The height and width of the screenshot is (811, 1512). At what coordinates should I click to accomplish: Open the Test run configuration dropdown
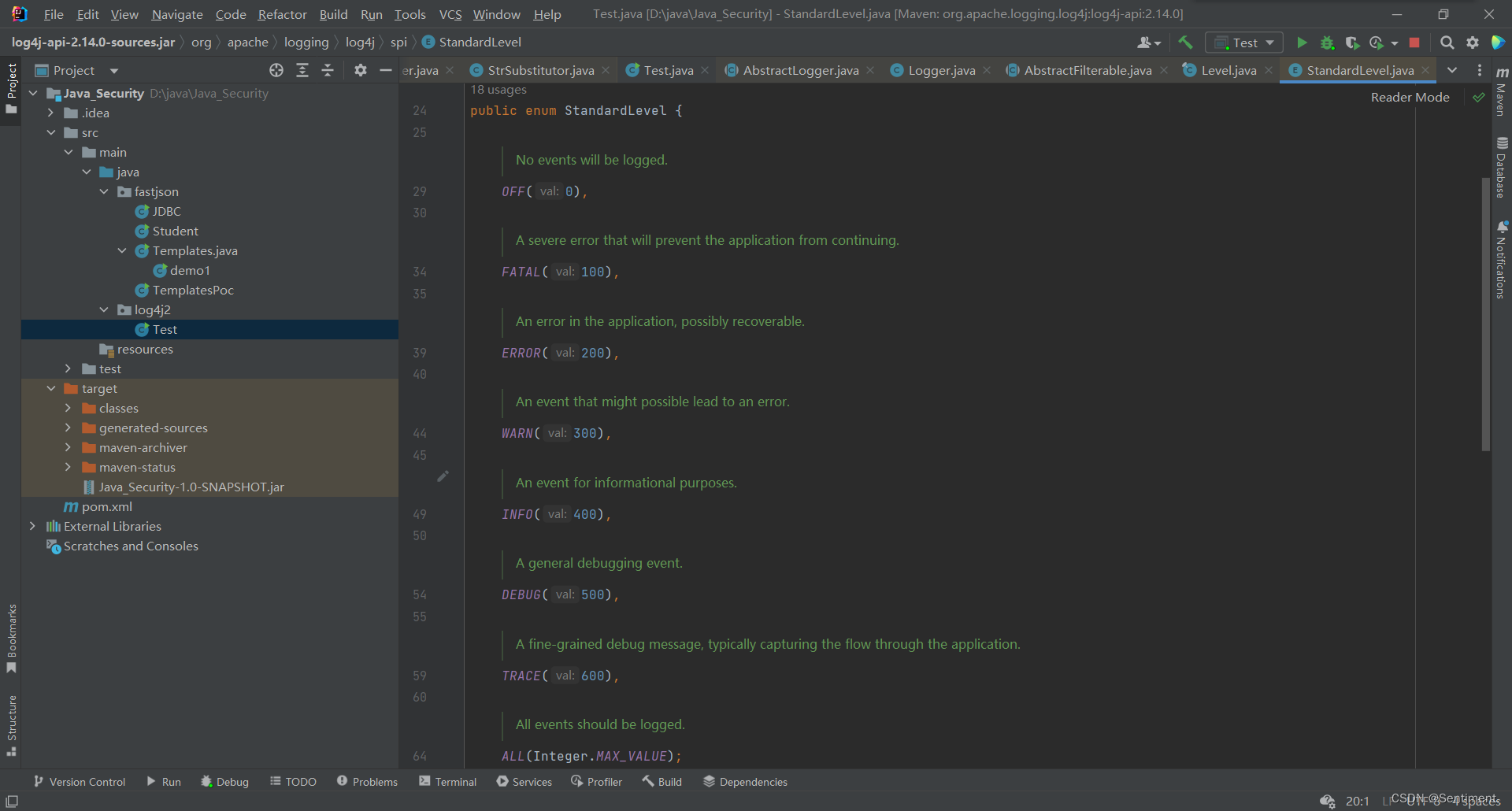click(1244, 43)
